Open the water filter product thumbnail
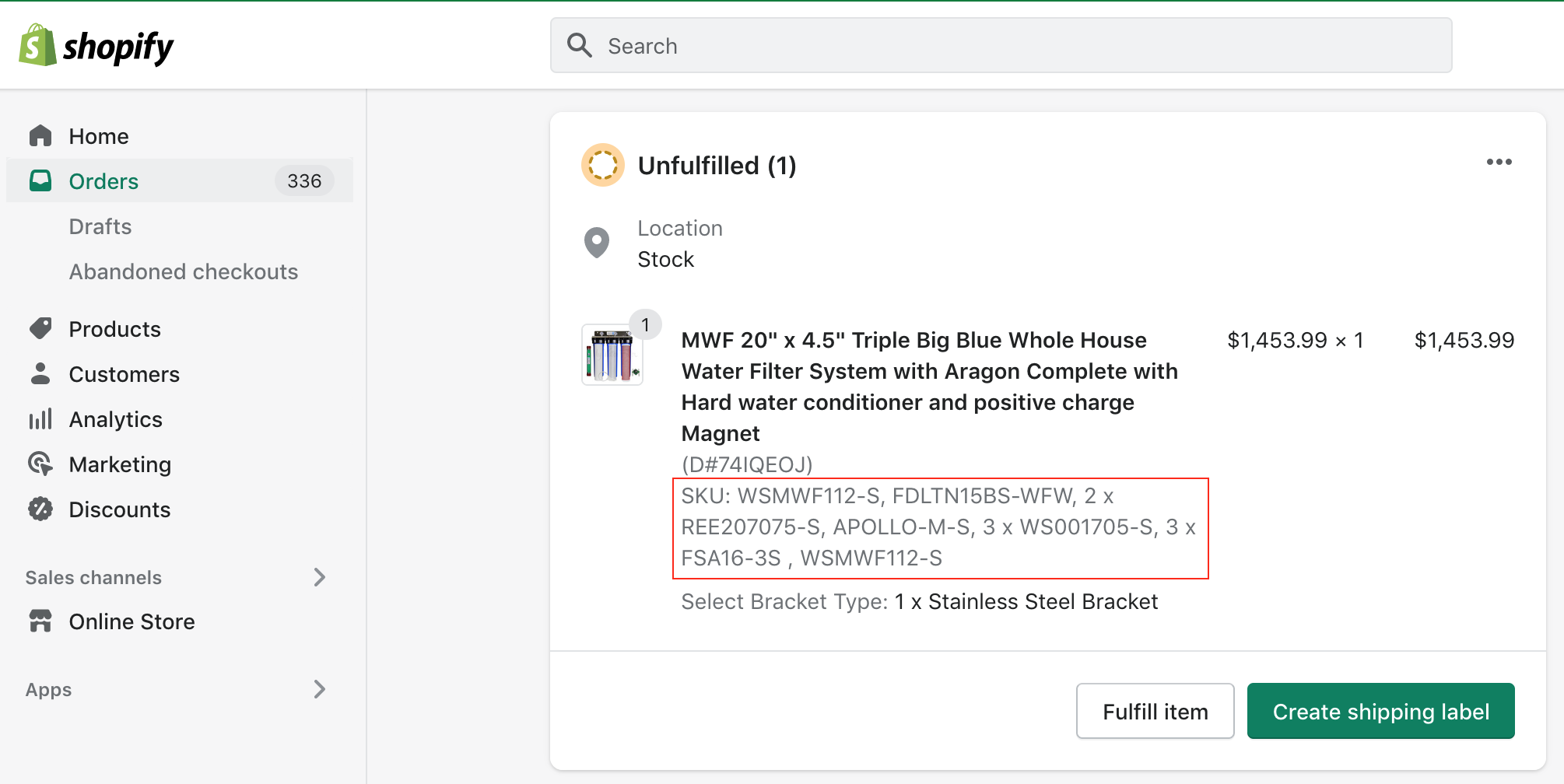The height and width of the screenshot is (784, 1564). point(612,355)
